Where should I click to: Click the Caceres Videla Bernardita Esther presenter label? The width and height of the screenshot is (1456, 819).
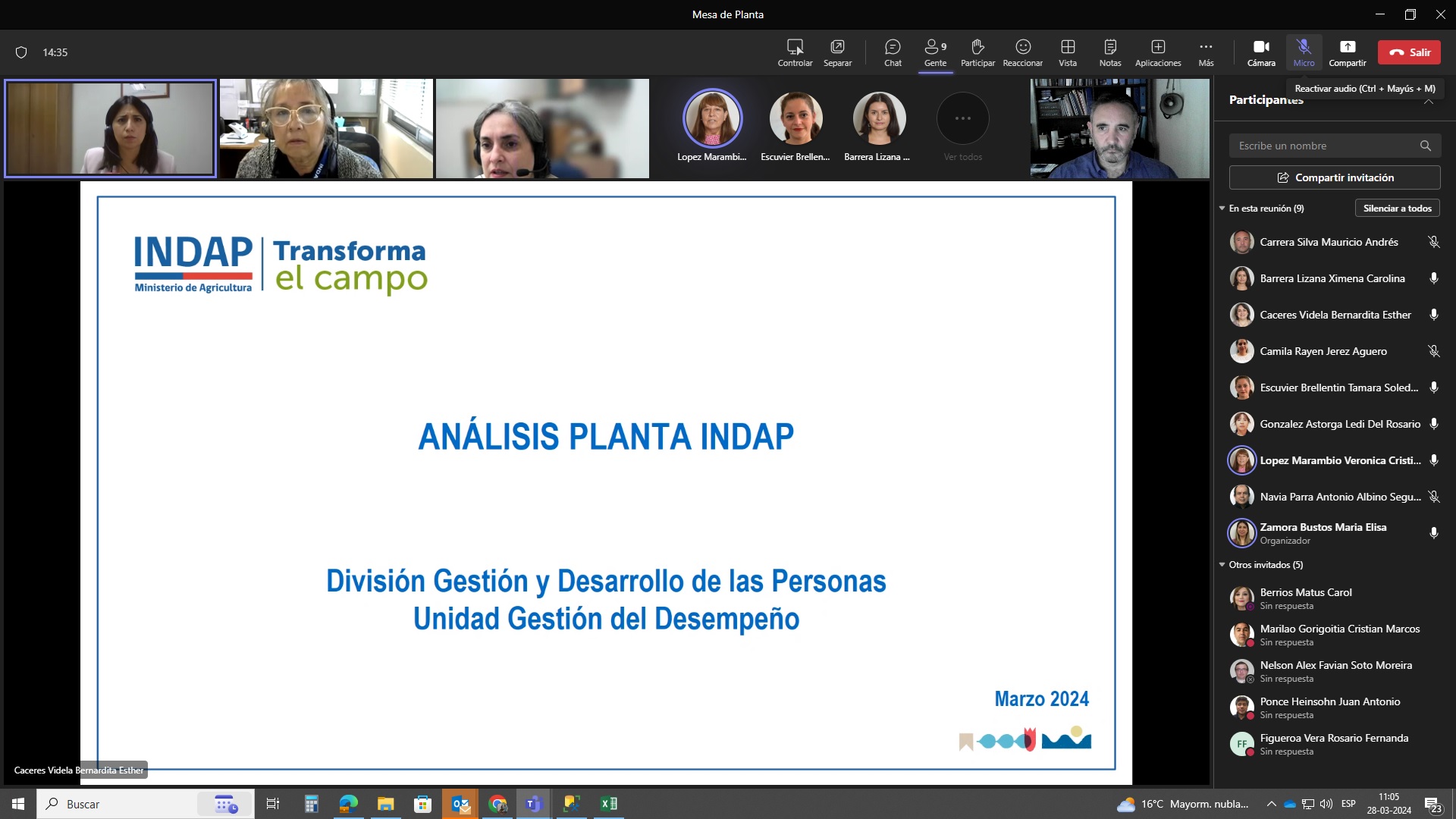(x=79, y=770)
